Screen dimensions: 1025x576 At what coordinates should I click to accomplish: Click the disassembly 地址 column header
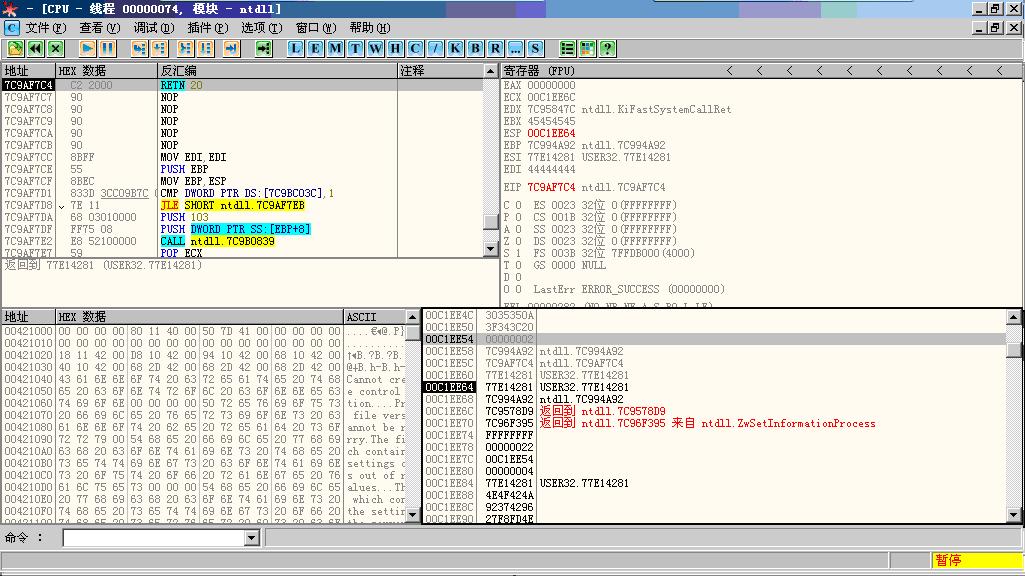click(x=29, y=71)
